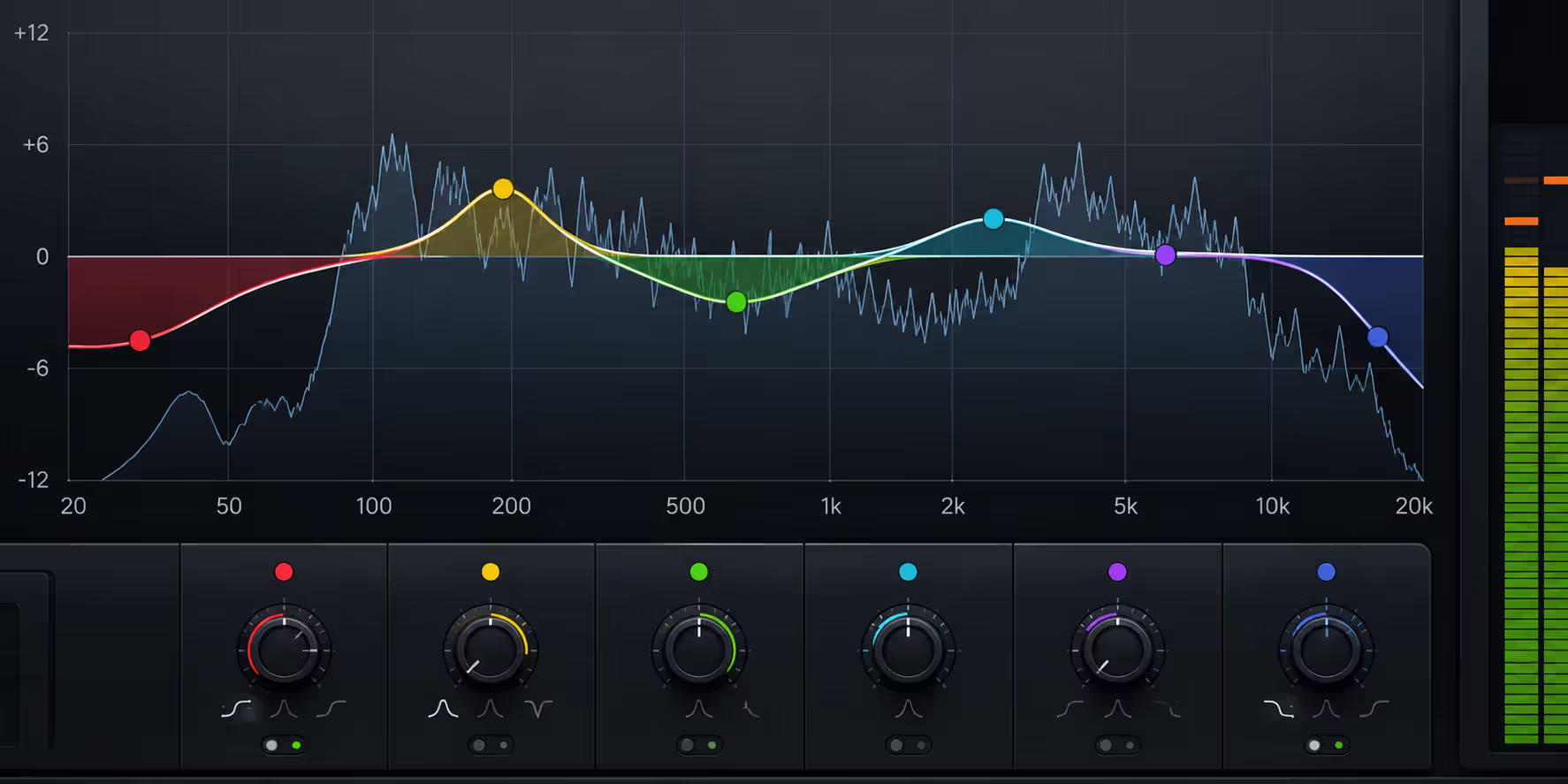The width and height of the screenshot is (1568, 784).
Task: Select the bell shape icon in the blue band
Action: click(1326, 708)
